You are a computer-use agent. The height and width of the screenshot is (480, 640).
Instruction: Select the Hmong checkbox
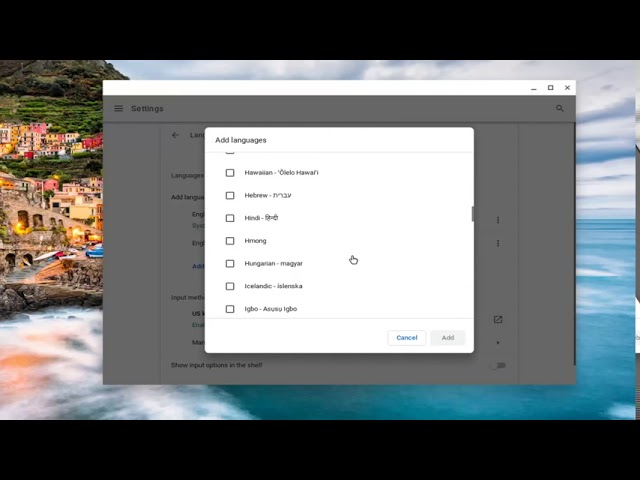click(230, 241)
